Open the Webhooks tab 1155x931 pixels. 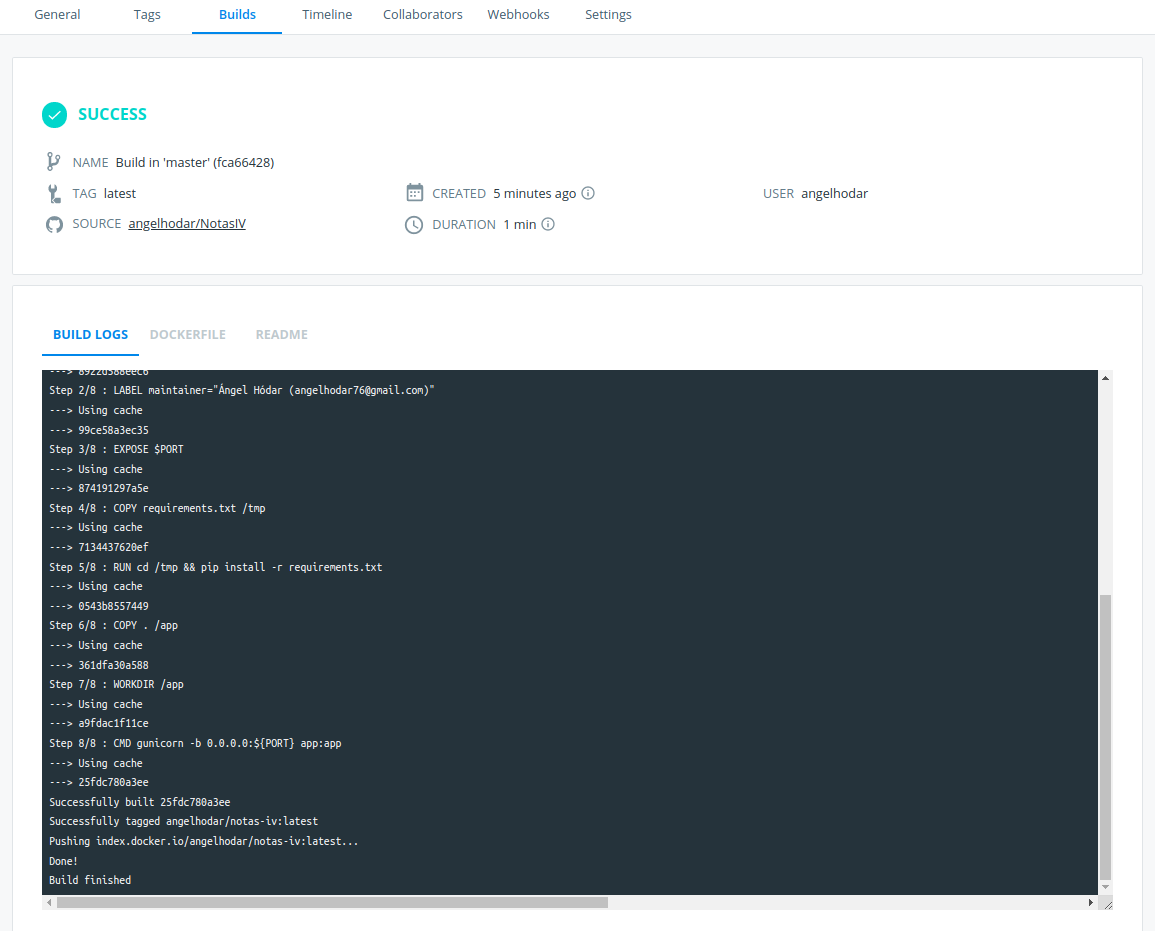coord(518,15)
